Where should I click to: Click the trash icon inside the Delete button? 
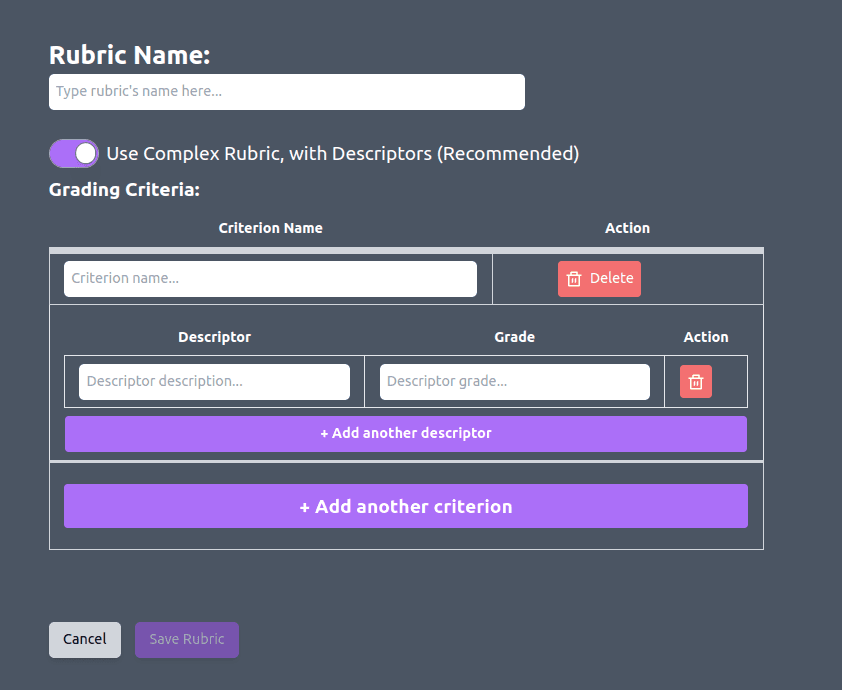pyautogui.click(x=574, y=279)
